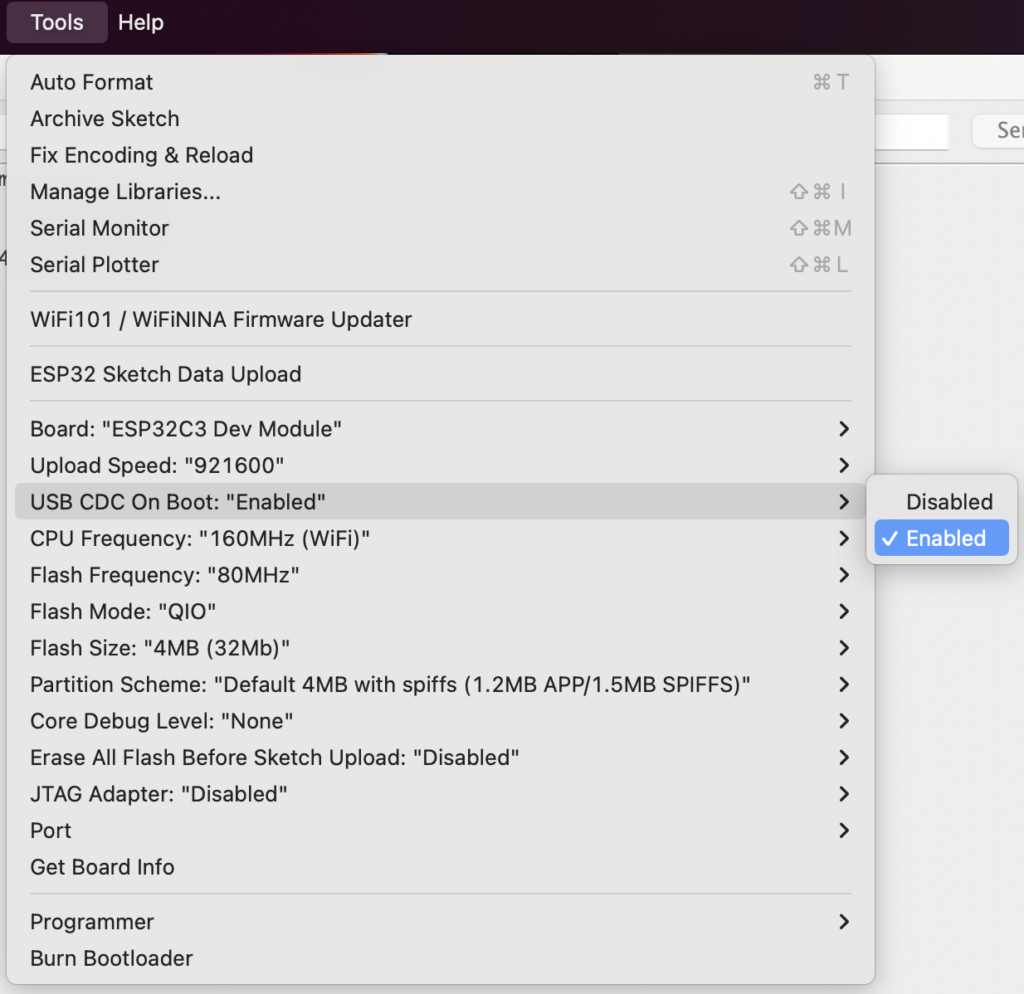Expand the Port submenu

coord(440,831)
